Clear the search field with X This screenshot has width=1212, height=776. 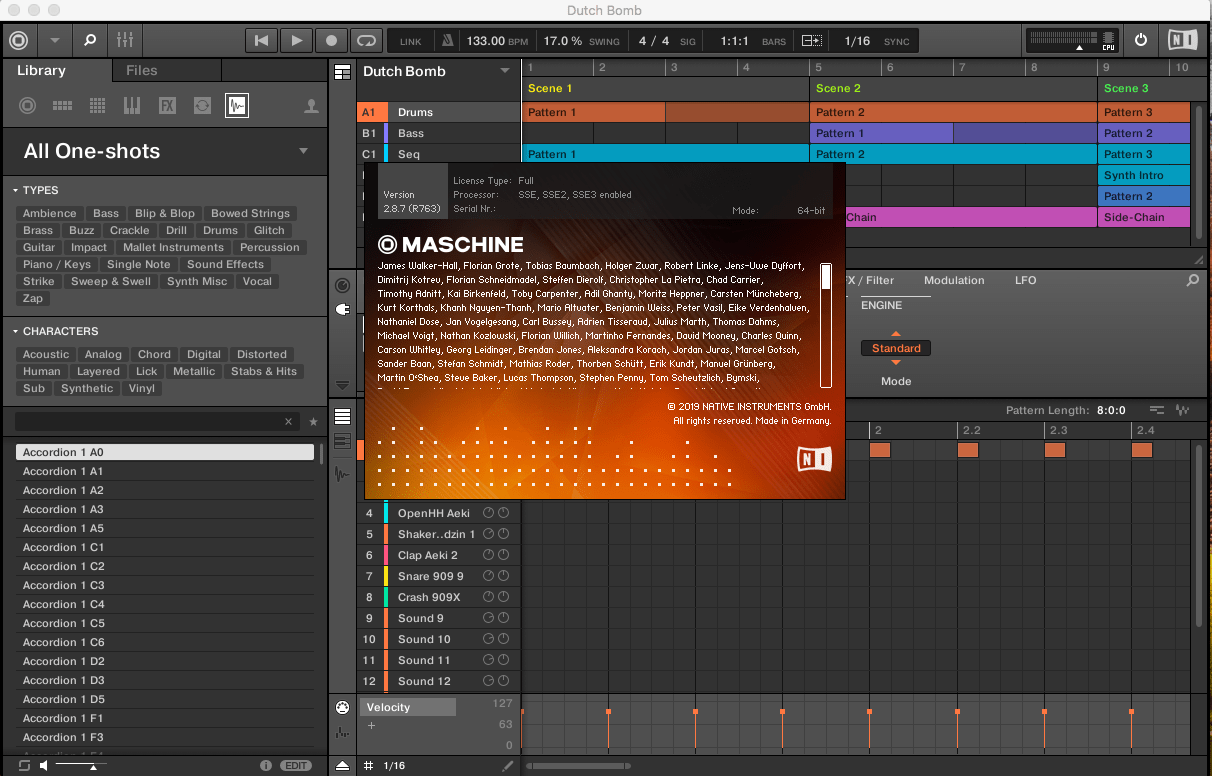(x=289, y=422)
